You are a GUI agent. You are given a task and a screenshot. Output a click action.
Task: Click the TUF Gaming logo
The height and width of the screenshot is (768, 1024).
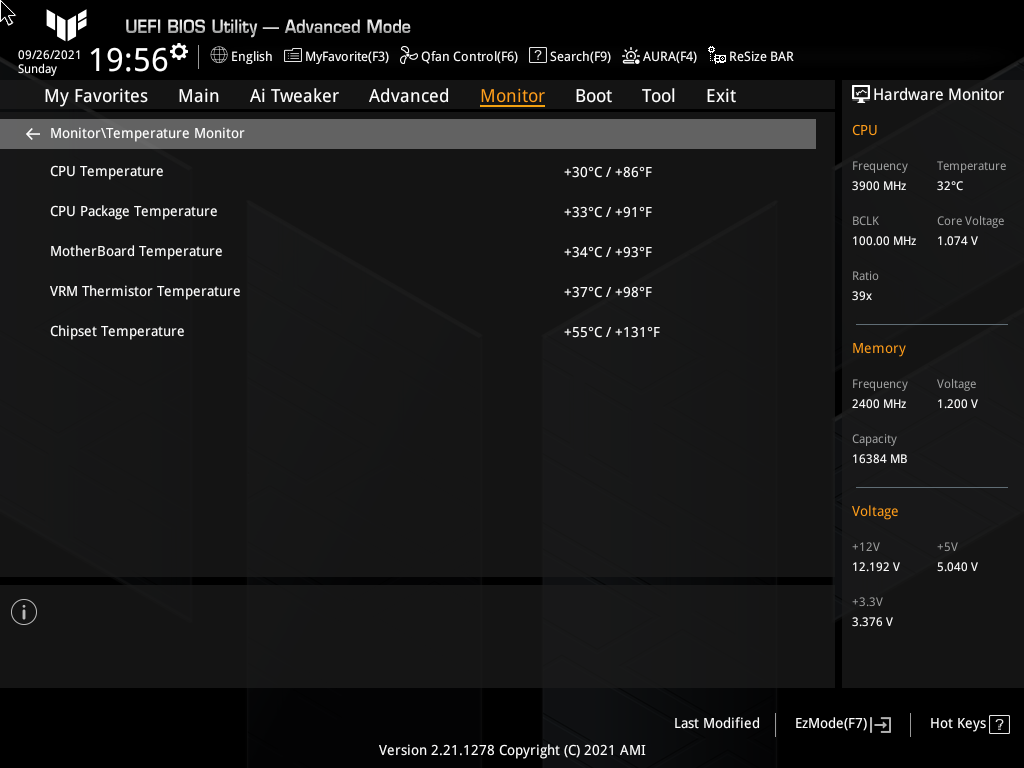point(66,27)
